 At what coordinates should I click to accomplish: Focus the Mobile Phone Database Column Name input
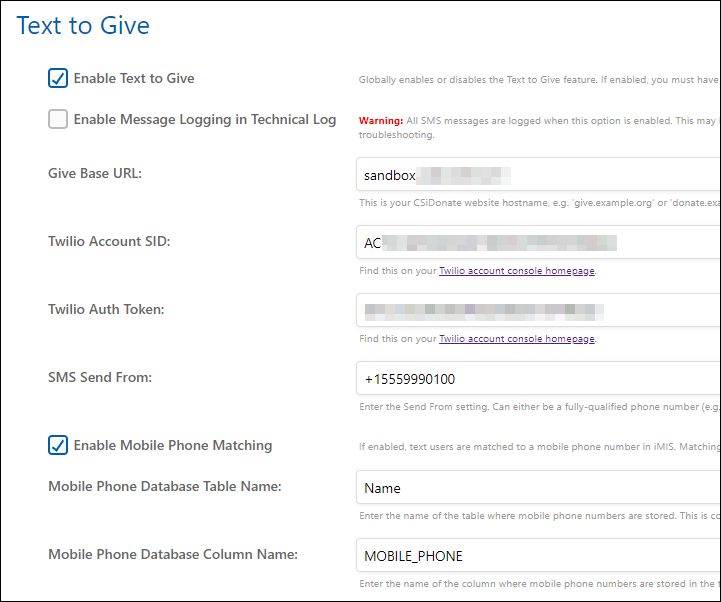tap(538, 555)
